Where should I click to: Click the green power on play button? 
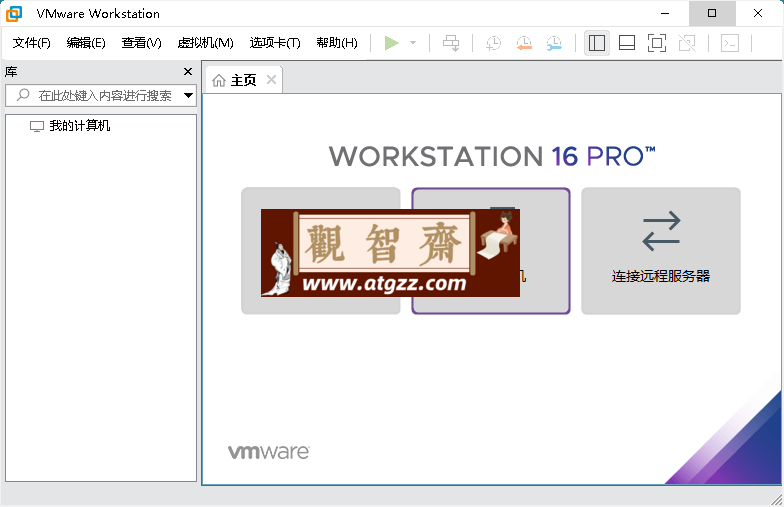[392, 43]
